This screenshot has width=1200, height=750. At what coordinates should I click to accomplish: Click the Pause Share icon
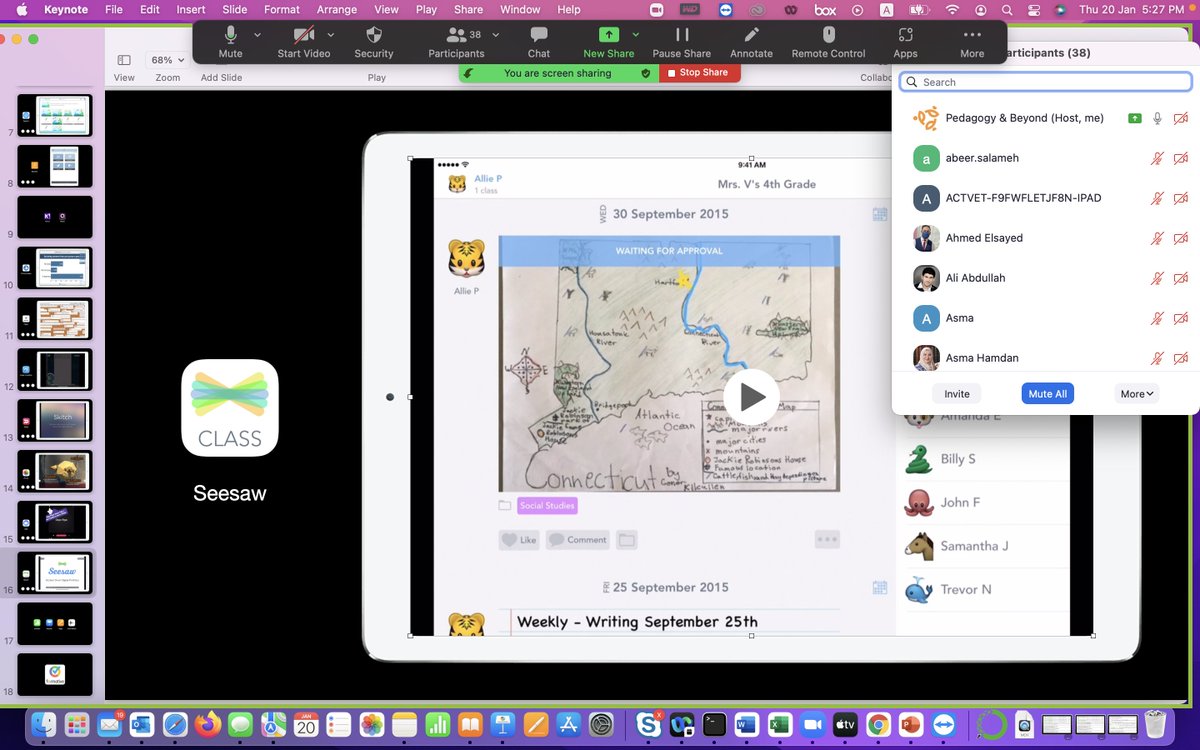682,34
